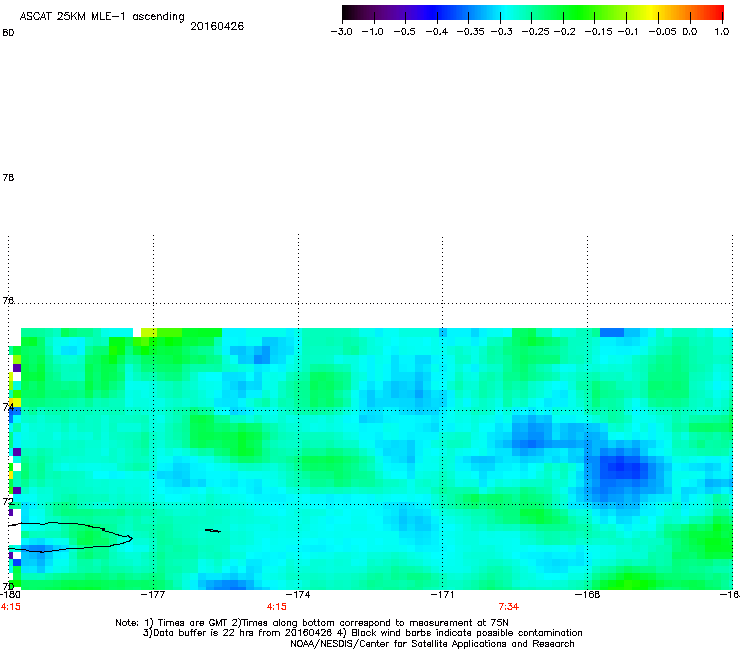This screenshot has width=740, height=650.
Task: Click the red end of the color bar
Action: click(717, 12)
